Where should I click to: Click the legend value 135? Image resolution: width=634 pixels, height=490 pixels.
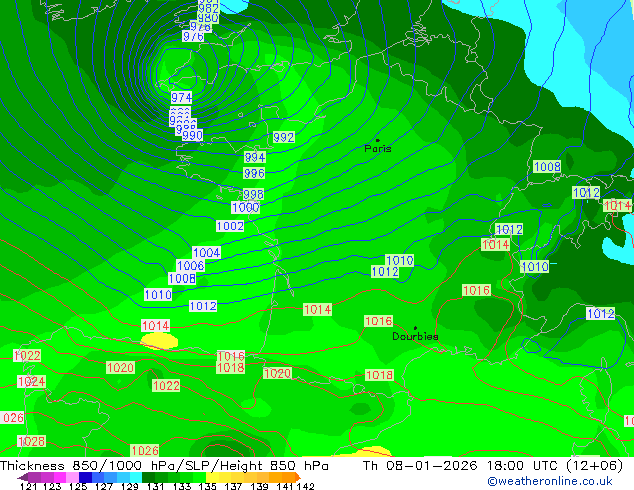click(207, 486)
